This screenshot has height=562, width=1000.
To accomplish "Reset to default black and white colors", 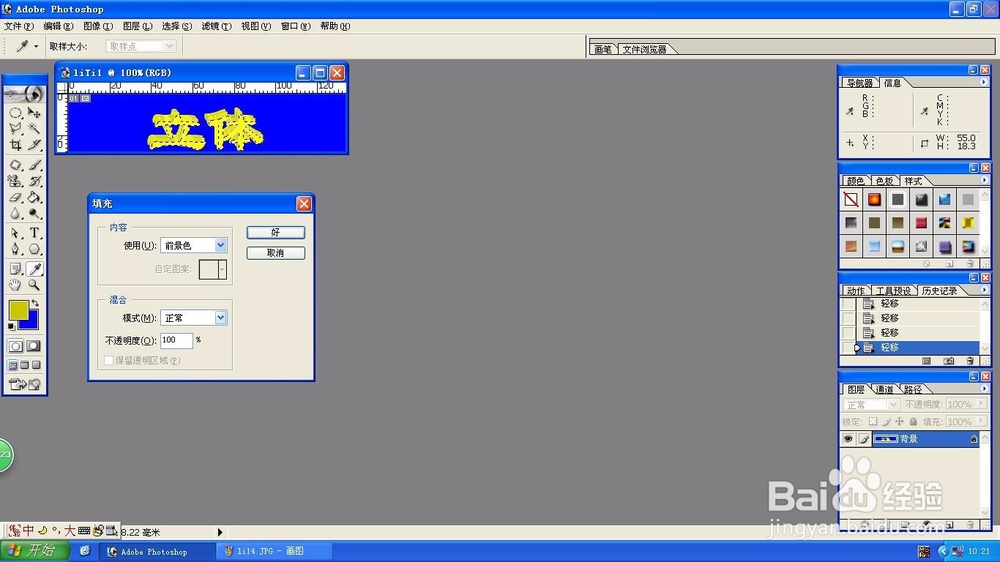I will [x=11, y=327].
